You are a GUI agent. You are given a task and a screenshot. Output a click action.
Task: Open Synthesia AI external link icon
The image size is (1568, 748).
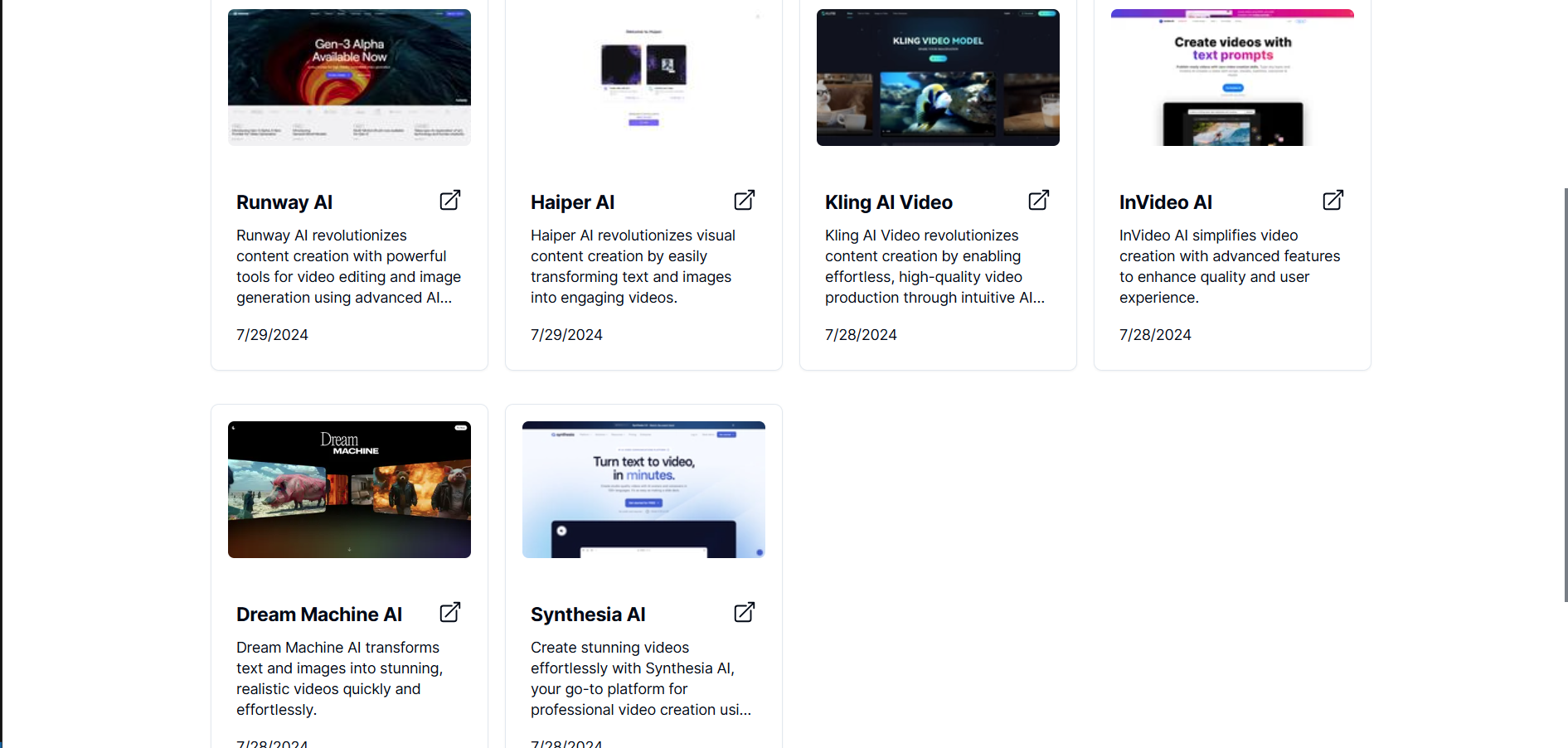pos(745,612)
